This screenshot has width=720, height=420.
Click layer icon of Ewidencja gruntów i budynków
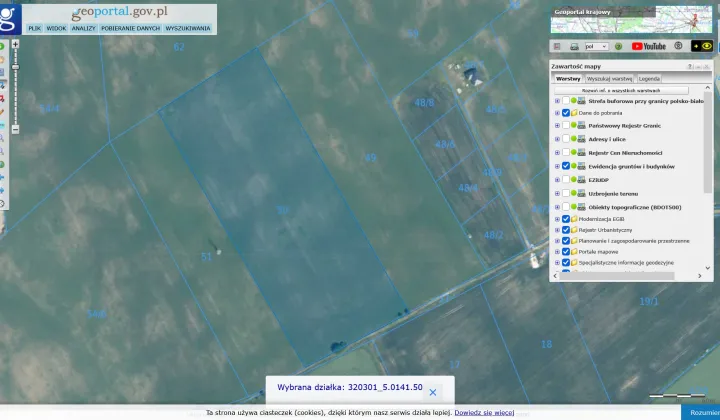[581, 166]
